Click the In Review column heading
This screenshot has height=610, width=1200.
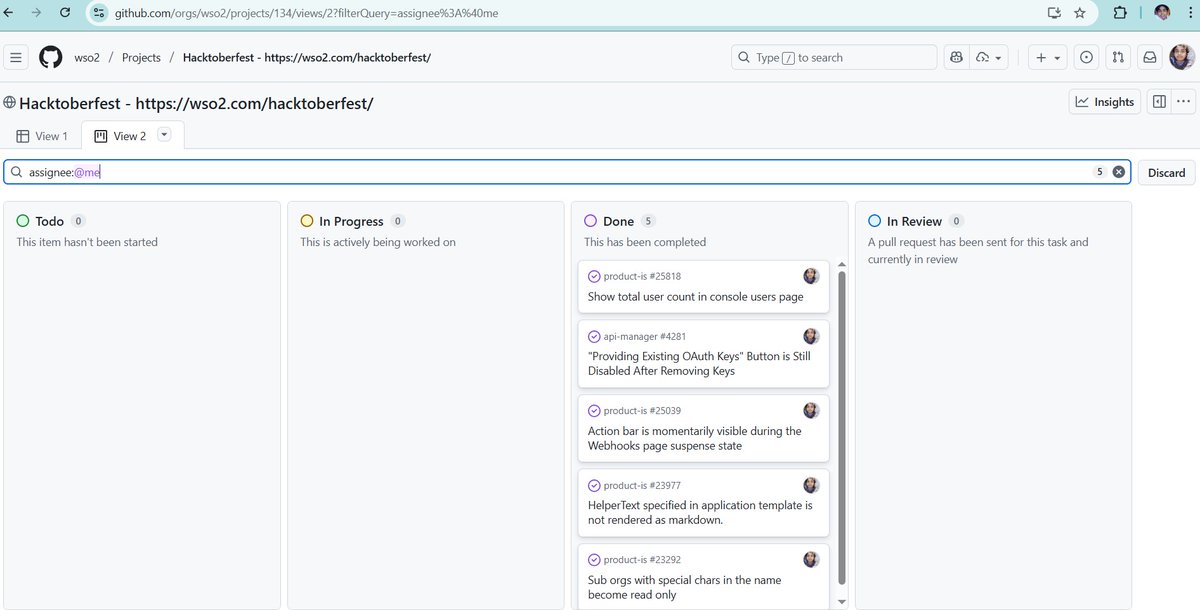click(x=914, y=221)
